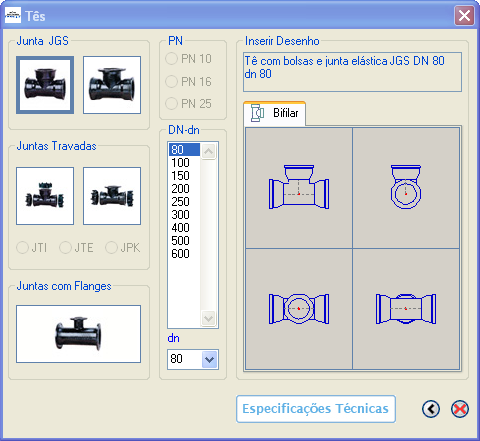Viewport: 480px width, 441px height.
Task: Click the DN-dn list scroll up arrow
Action: point(209,151)
